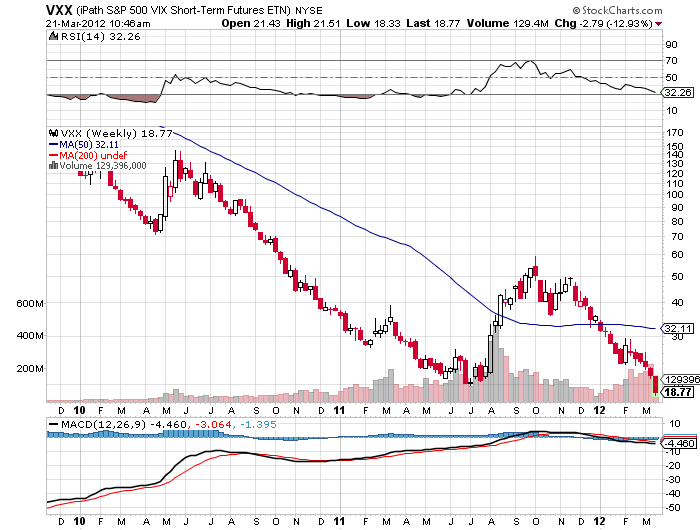Click the MACD line legend marker
This screenshot has height=530, width=700.
(x=54, y=425)
